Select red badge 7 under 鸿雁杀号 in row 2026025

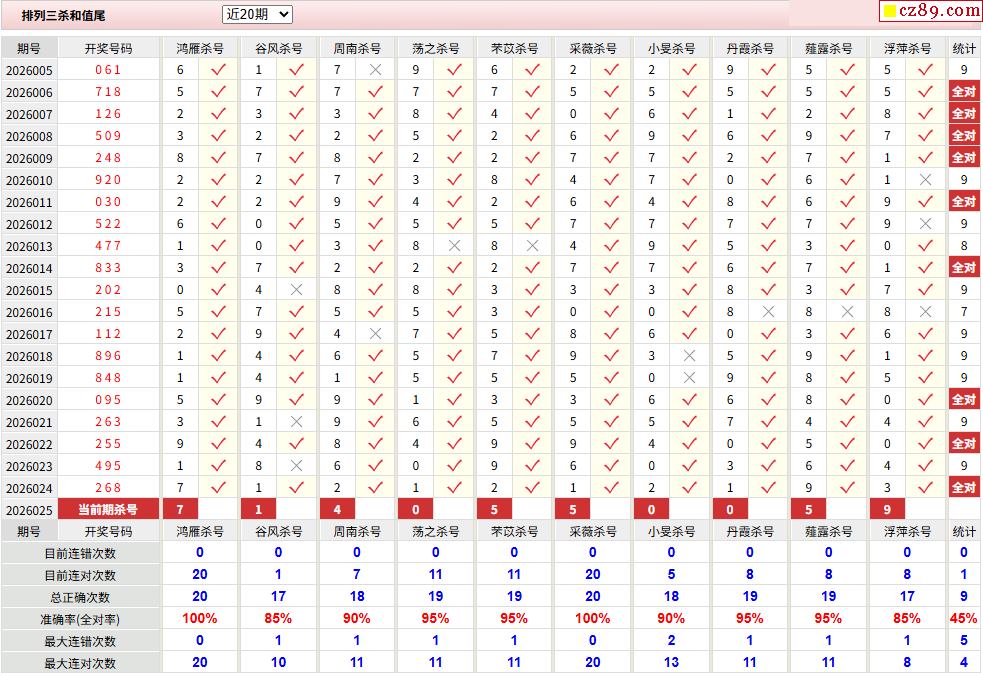click(x=181, y=510)
